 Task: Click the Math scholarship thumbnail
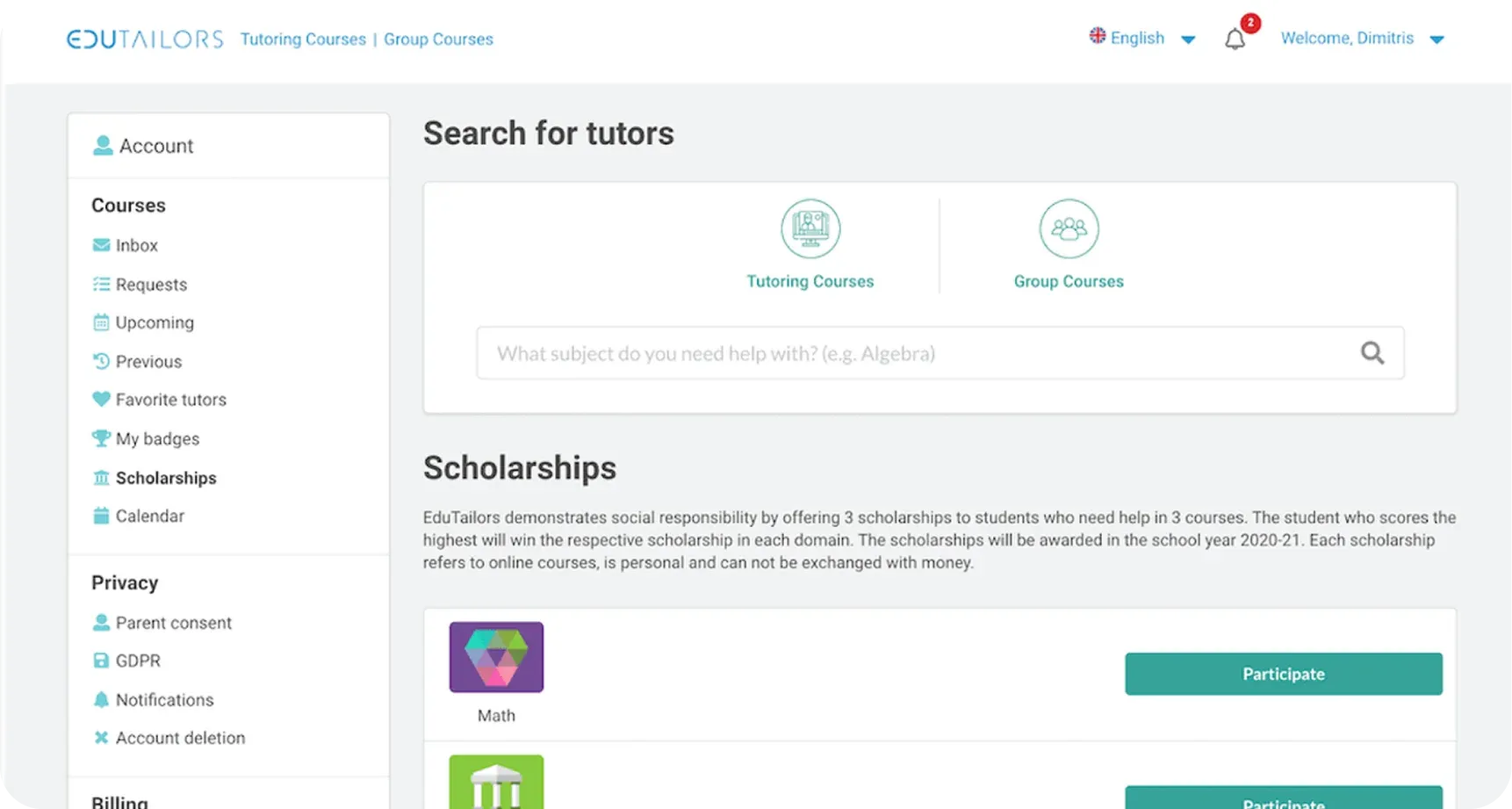496,657
